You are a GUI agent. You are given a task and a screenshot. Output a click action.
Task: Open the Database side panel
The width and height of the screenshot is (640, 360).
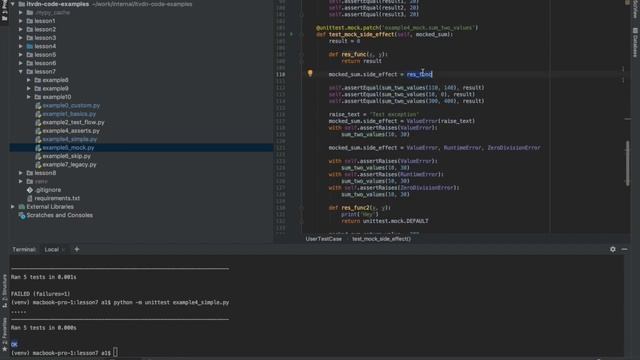(635, 42)
